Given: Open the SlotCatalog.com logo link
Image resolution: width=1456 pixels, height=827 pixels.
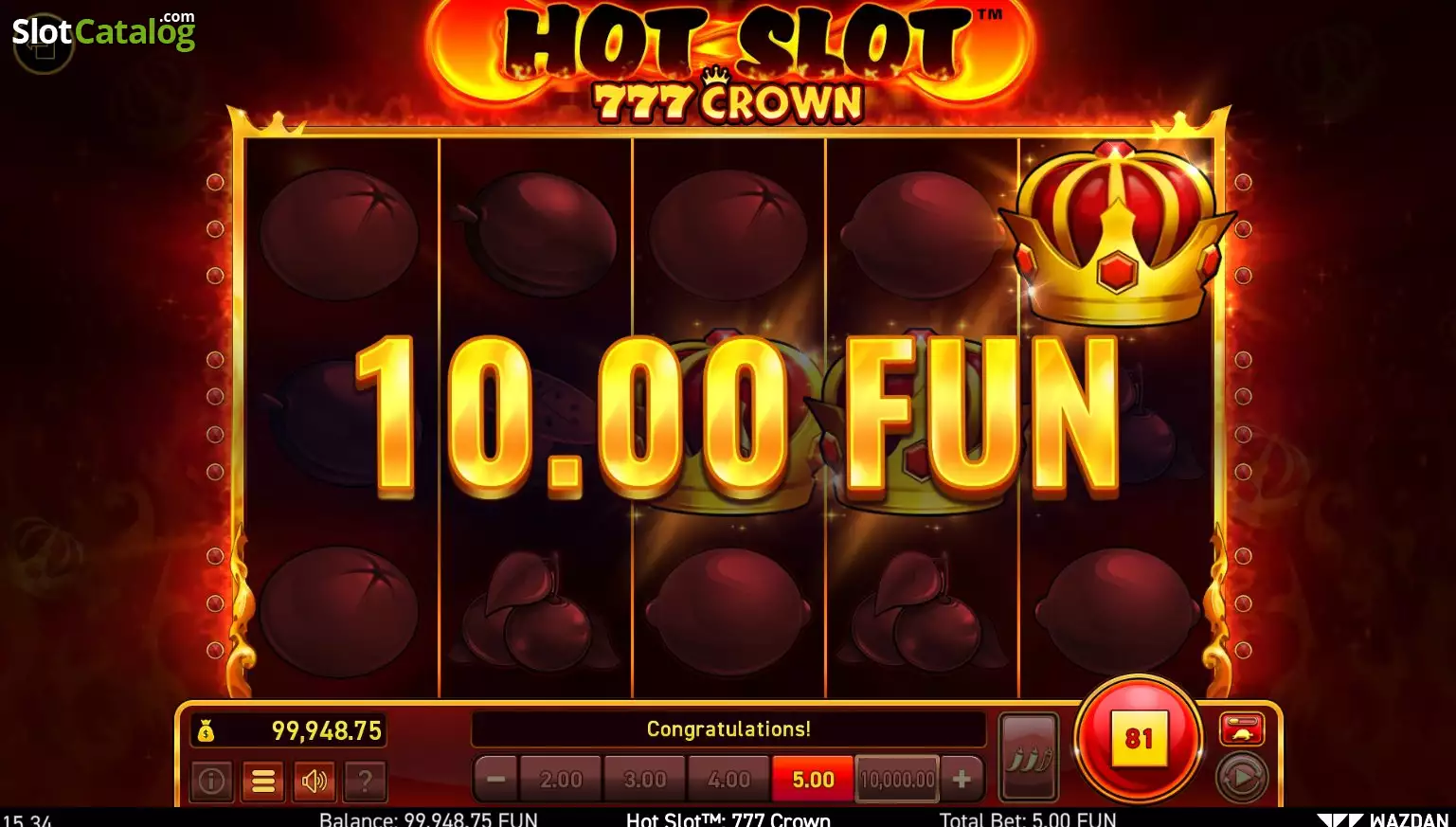Looking at the screenshot, I should coord(103,32).
